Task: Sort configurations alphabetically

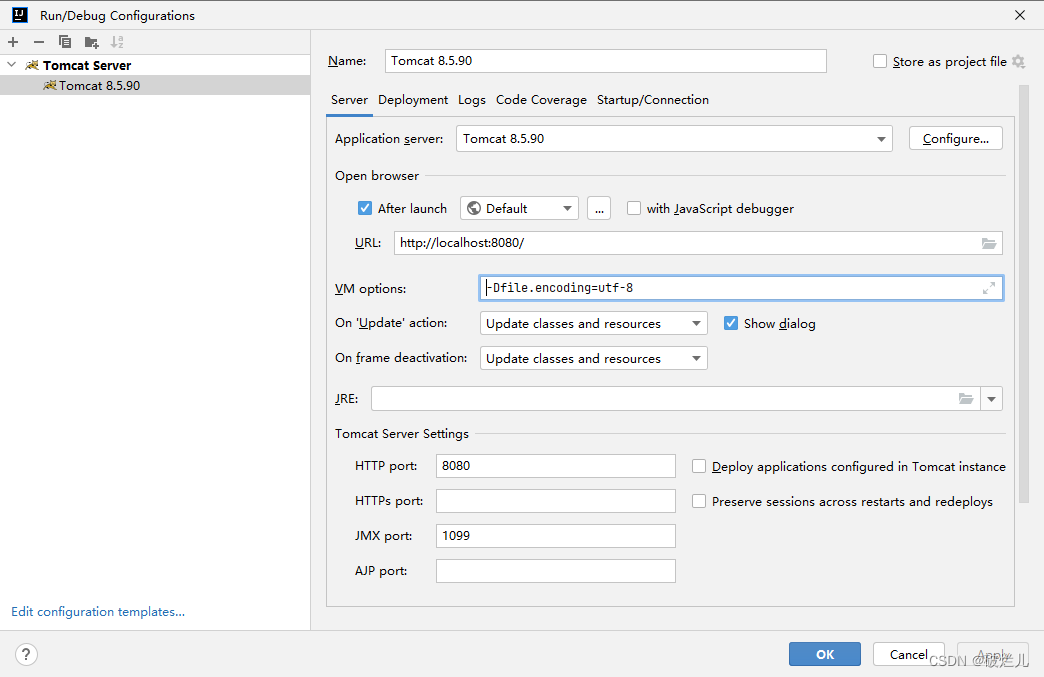Action: tap(117, 42)
